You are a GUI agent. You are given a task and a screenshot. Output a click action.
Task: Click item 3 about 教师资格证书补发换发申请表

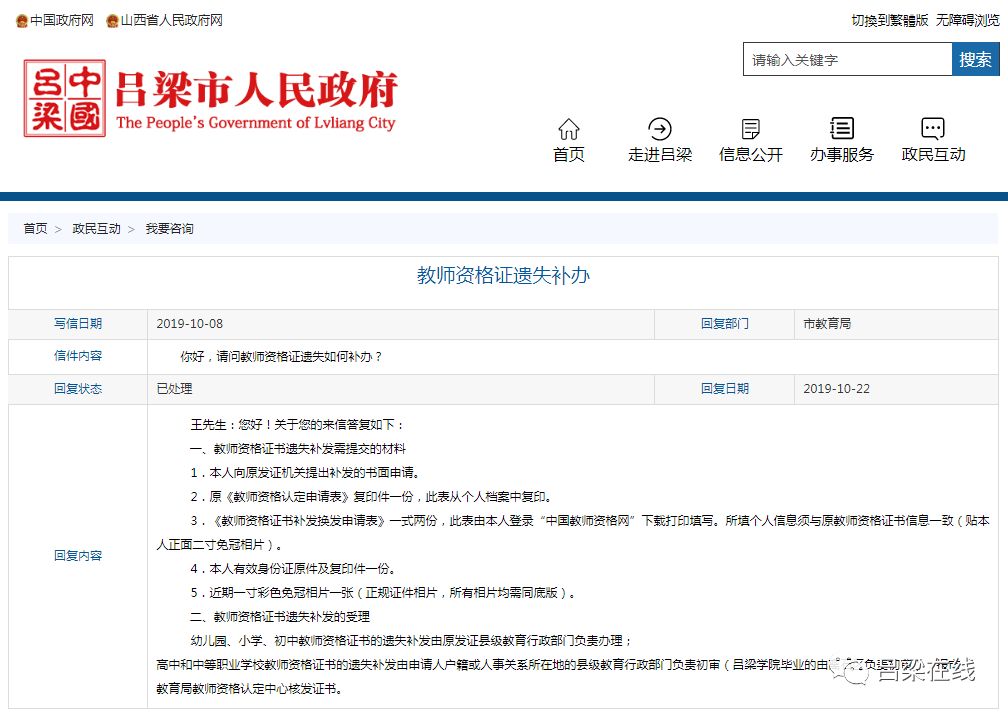[x=572, y=533]
